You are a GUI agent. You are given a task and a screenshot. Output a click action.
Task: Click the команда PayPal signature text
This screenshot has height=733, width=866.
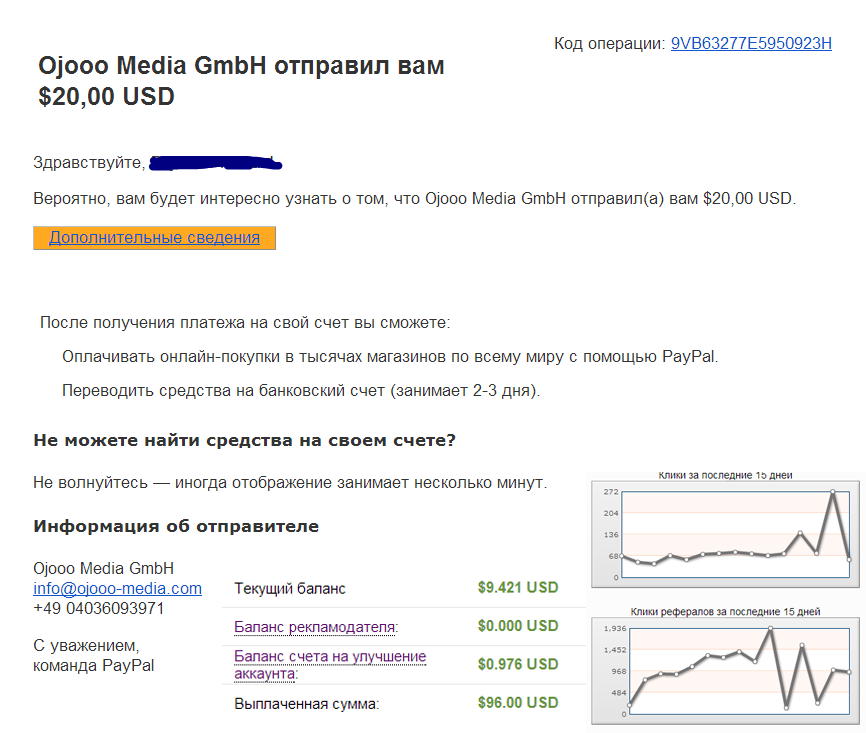click(x=93, y=665)
